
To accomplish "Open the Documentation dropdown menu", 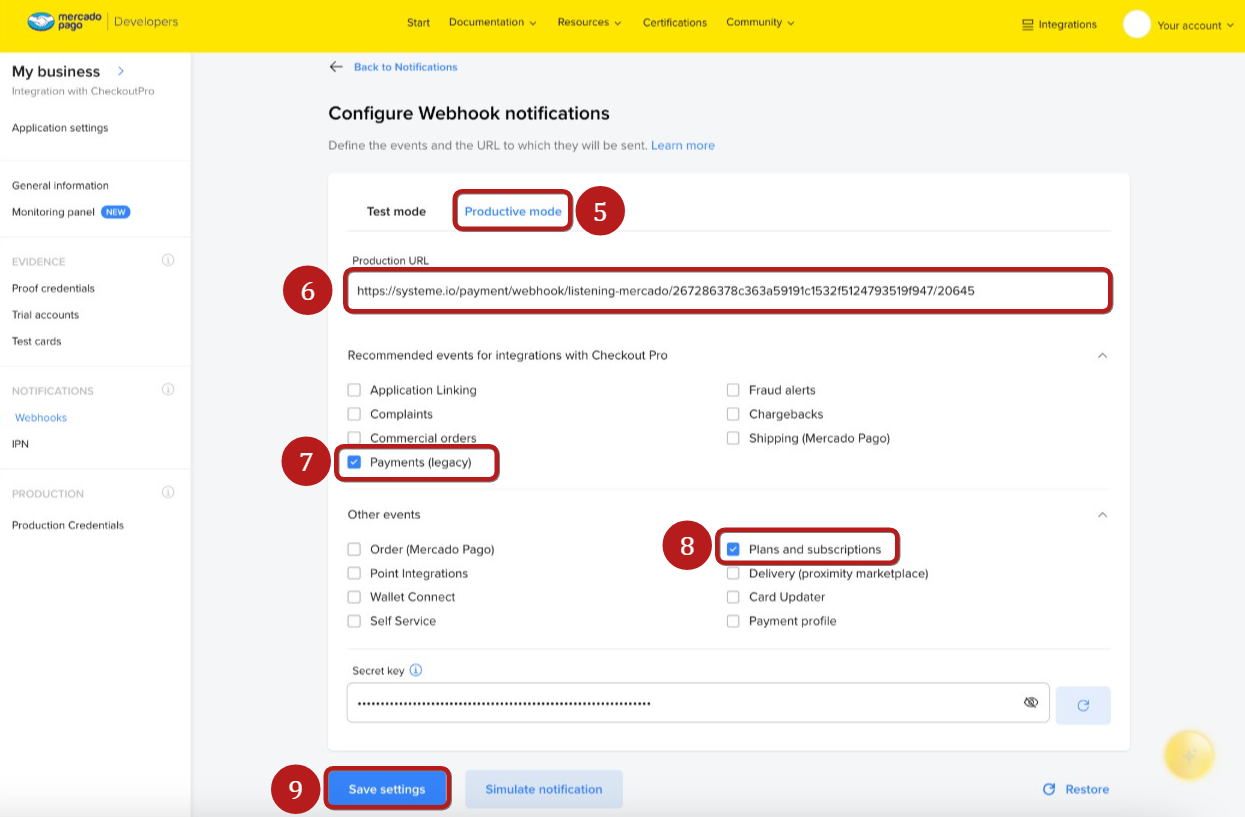I will pyautogui.click(x=492, y=22).
